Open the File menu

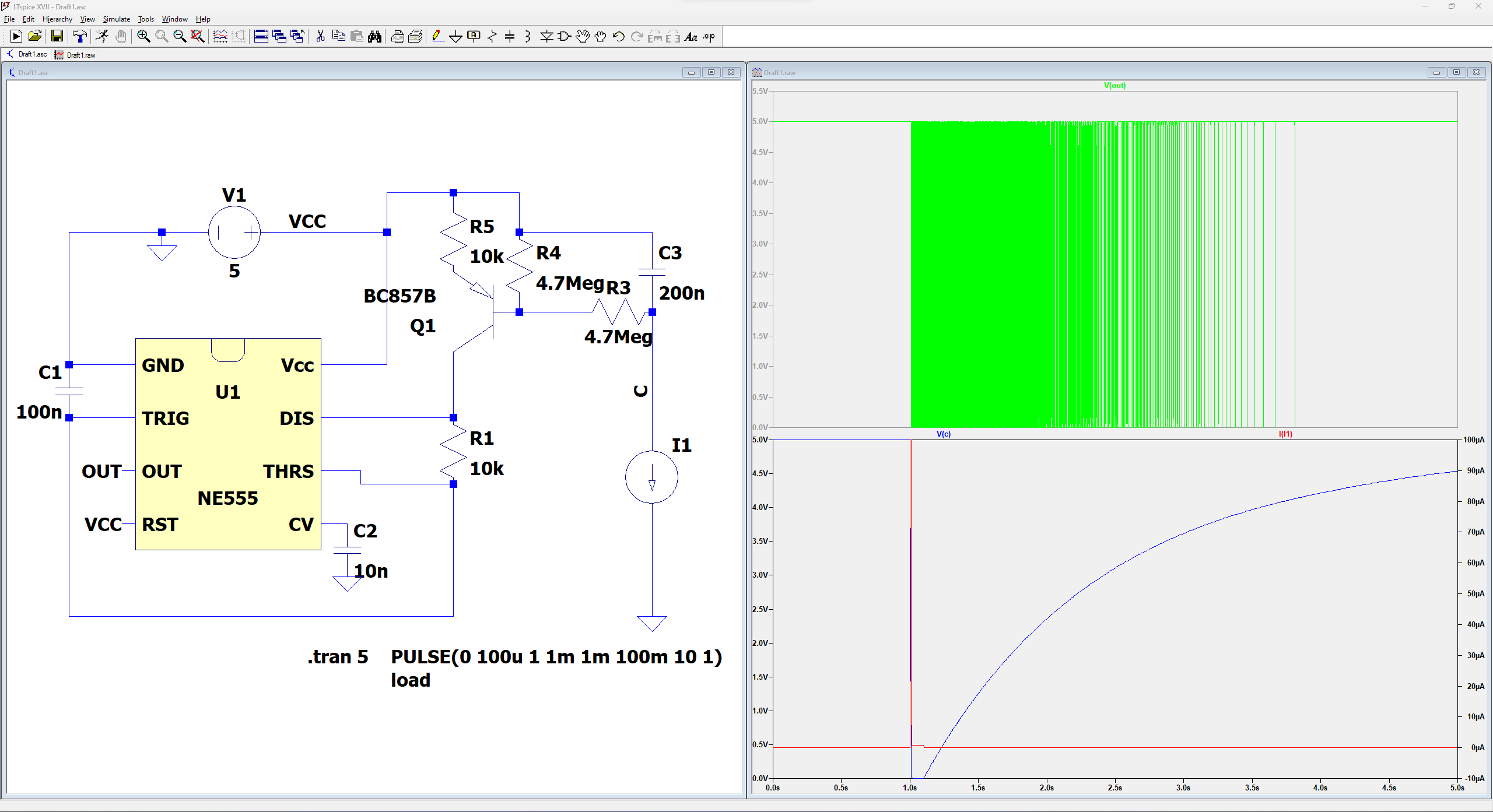[9, 19]
